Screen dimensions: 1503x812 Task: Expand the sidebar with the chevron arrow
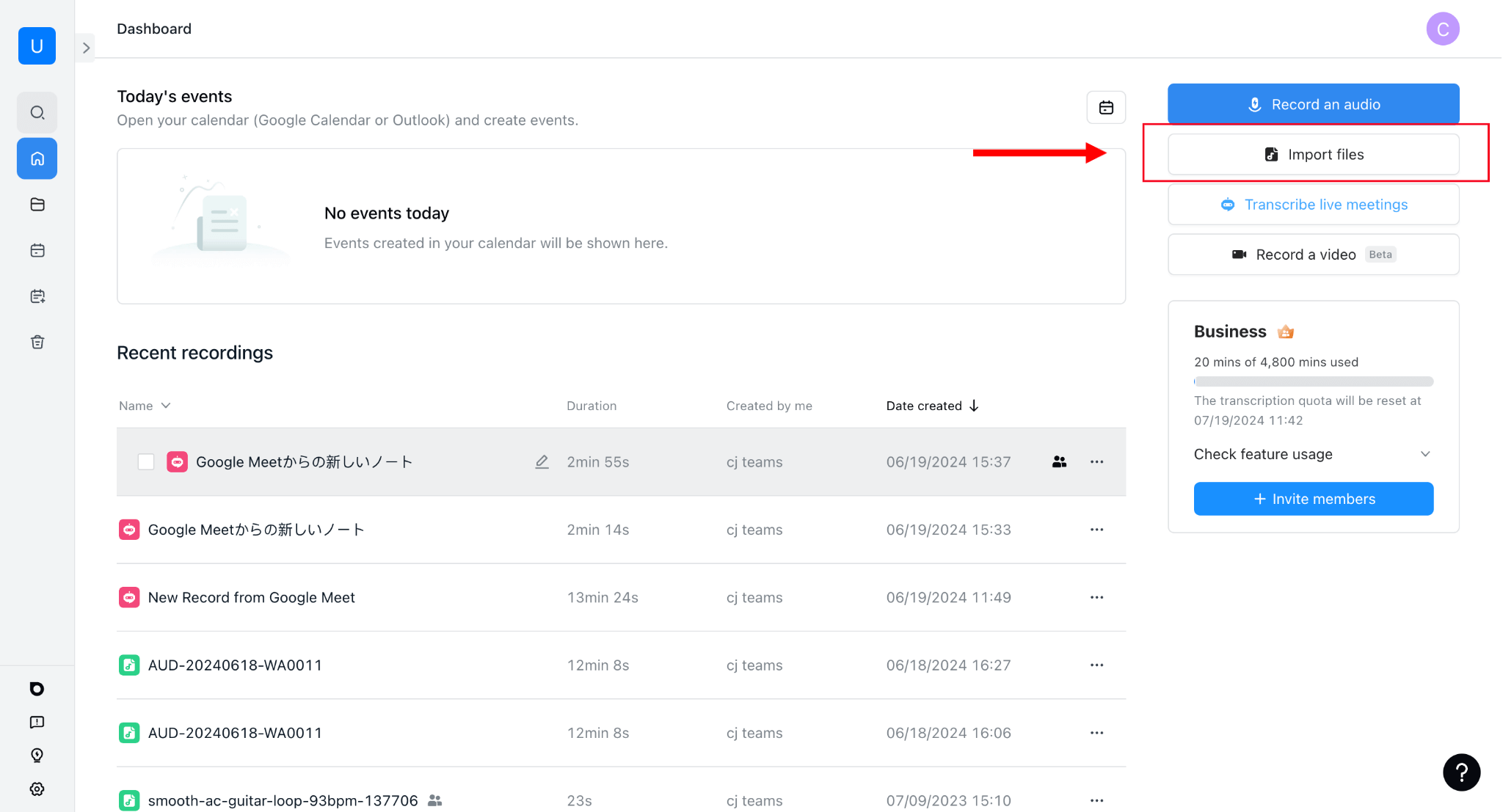pyautogui.click(x=86, y=48)
